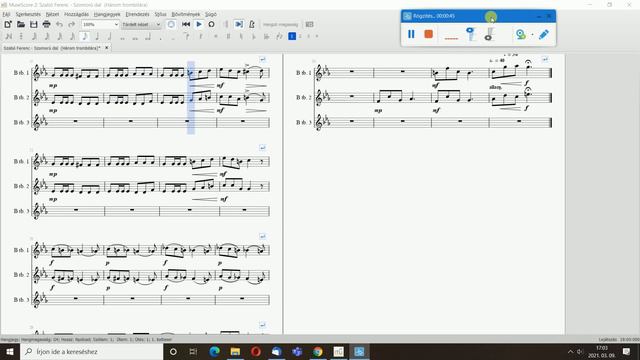640x360 pixels.
Task: Undo the last action
Action: 59,24
